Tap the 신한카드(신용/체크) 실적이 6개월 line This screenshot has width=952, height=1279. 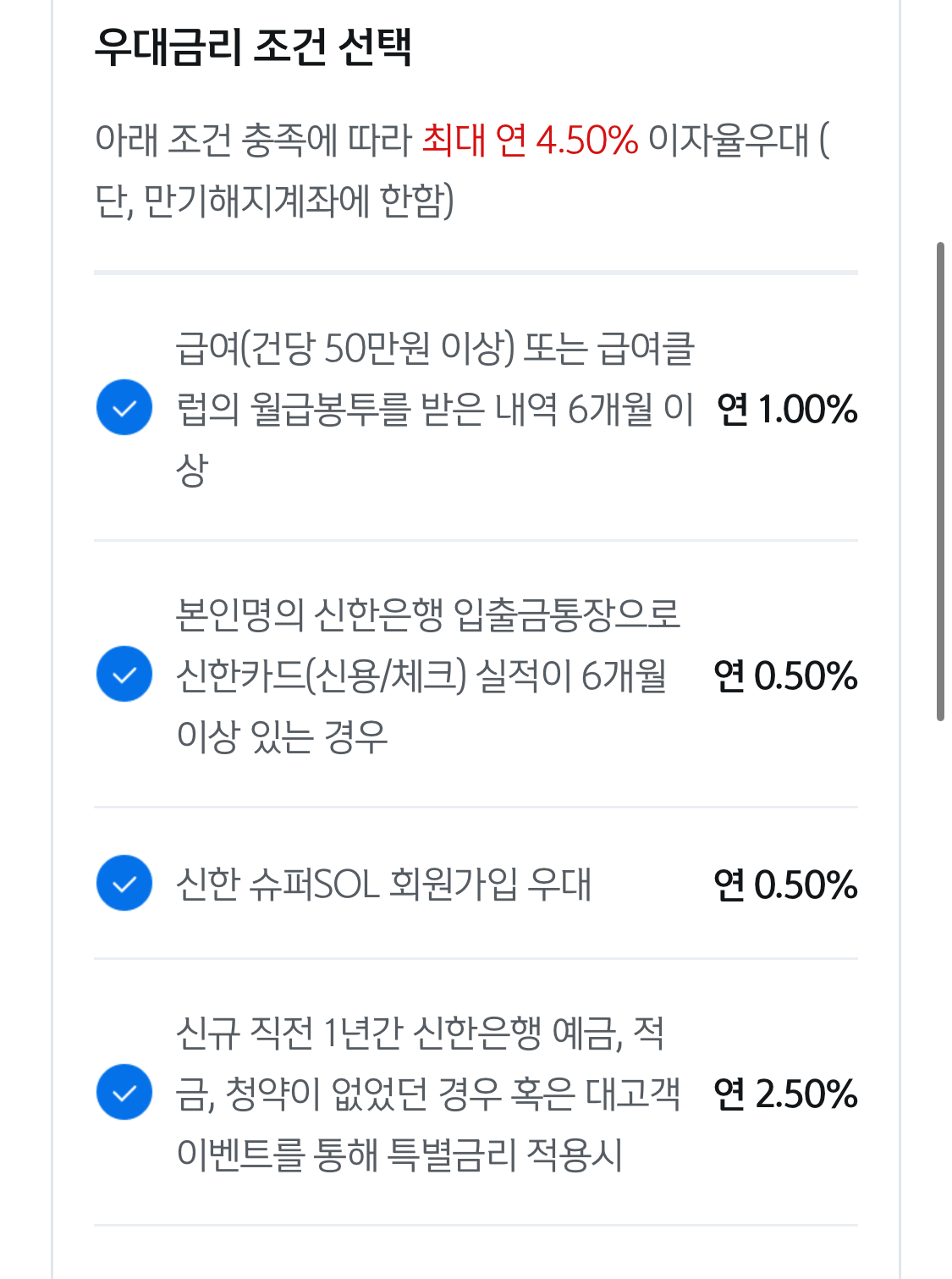(421, 675)
